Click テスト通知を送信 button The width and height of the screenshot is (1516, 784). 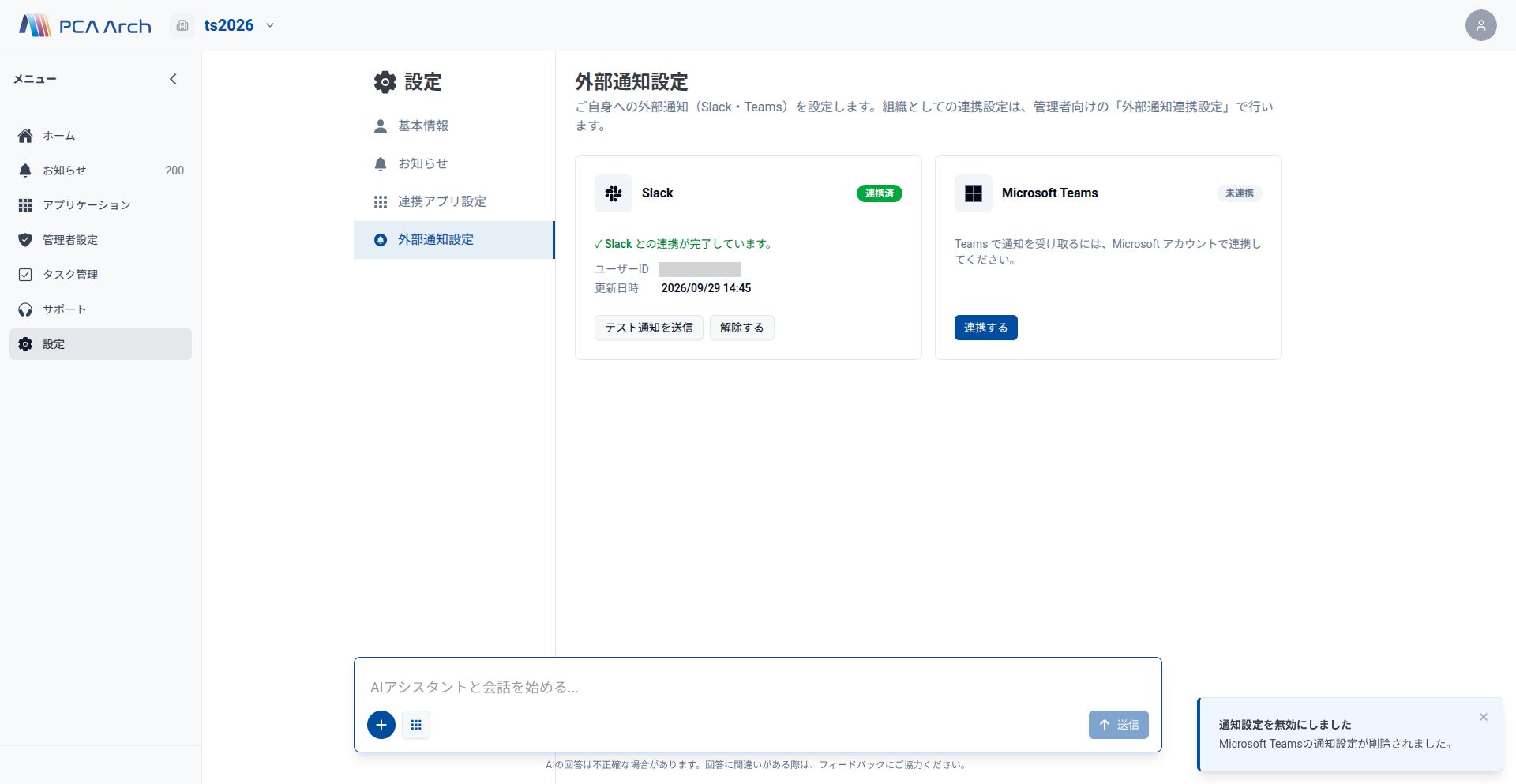[x=649, y=328]
